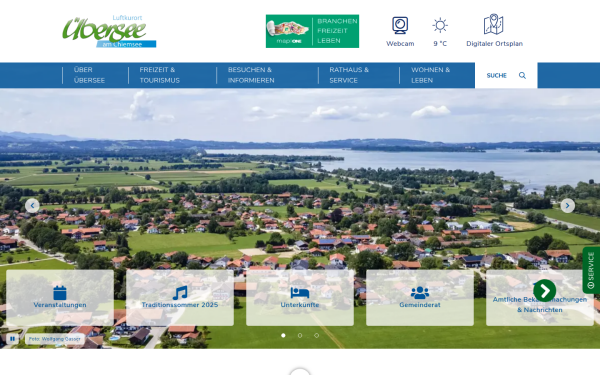Go to the previous slide arrow

32,205
